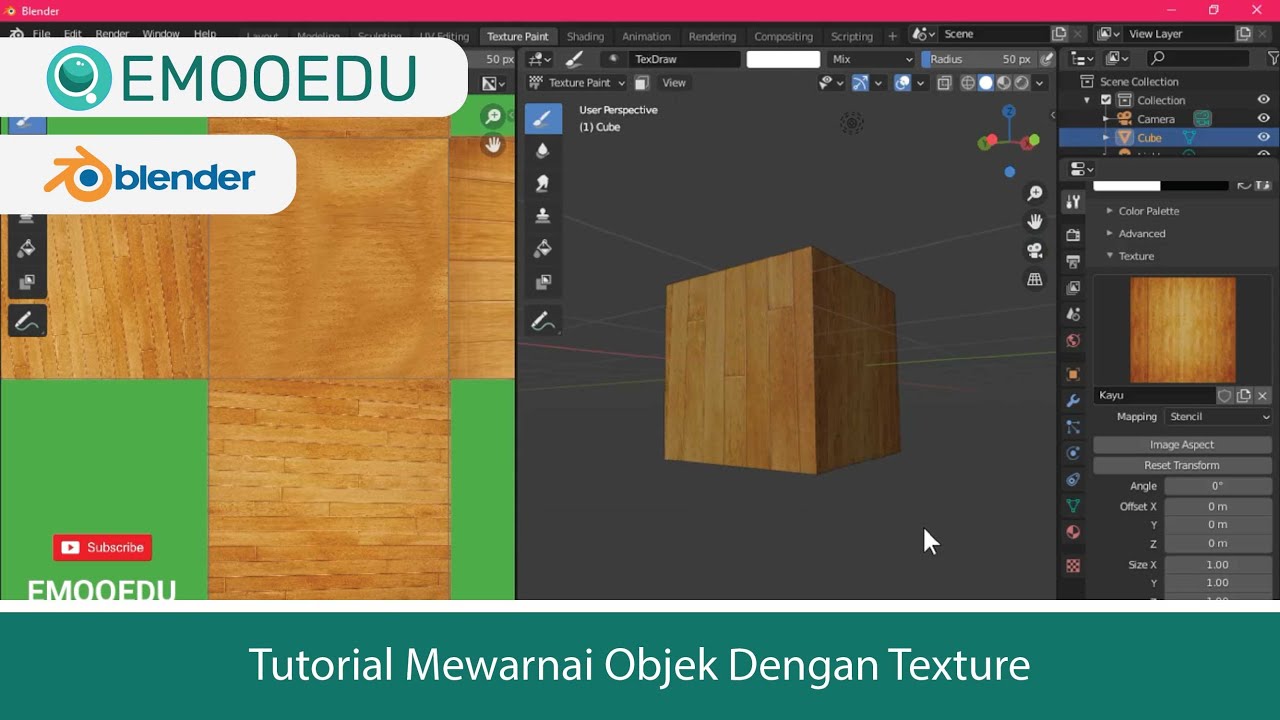The height and width of the screenshot is (720, 1280).
Task: Open the editor type dropdown in viewport header
Action: (541, 59)
